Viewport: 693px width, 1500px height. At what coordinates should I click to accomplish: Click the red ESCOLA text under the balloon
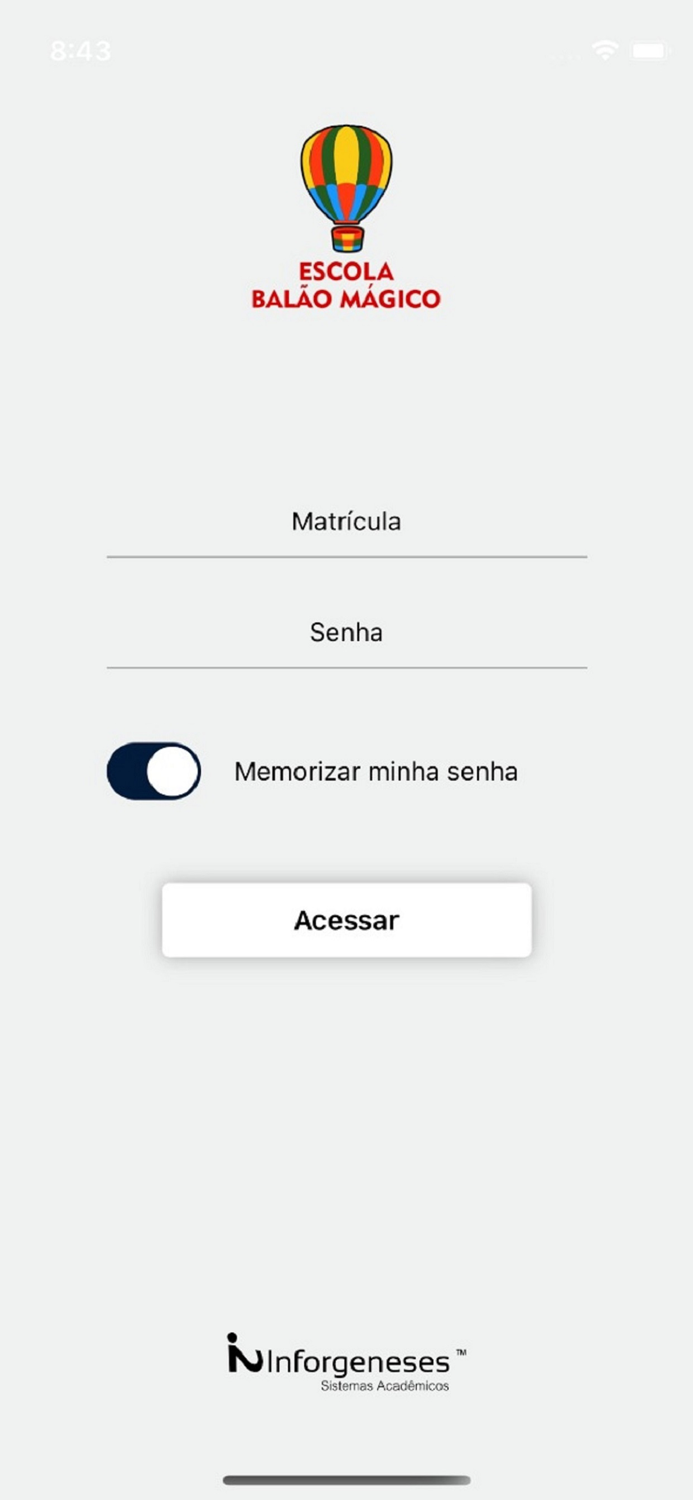coord(346,269)
